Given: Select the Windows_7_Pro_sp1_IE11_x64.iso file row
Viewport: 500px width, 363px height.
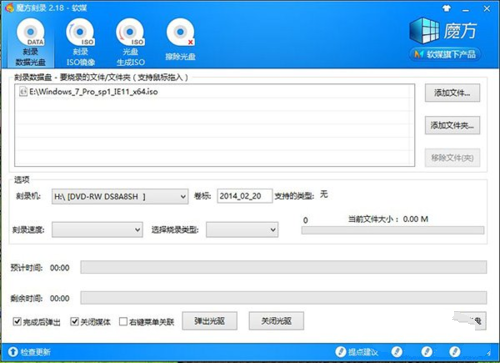Looking at the screenshot, I should (x=214, y=92).
